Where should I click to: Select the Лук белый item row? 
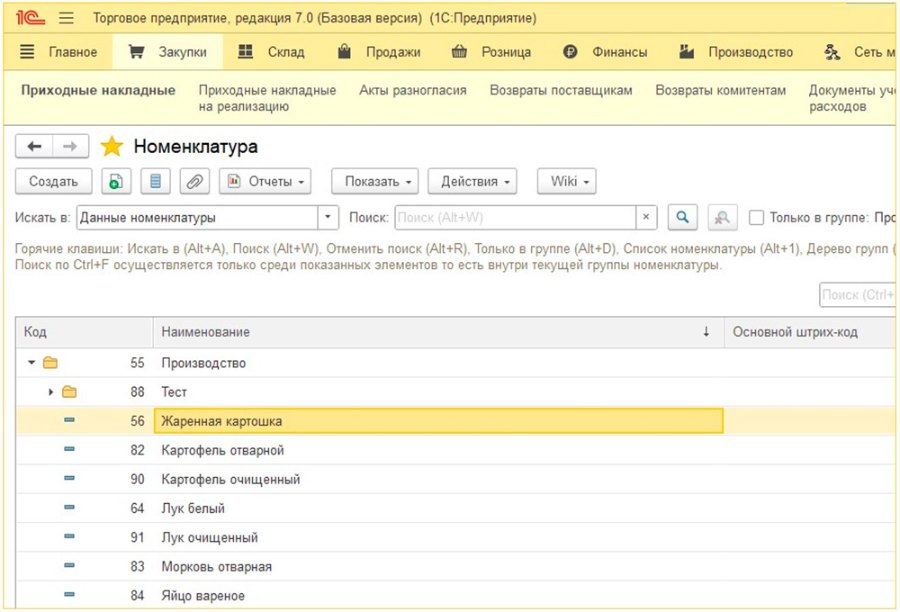pos(455,508)
